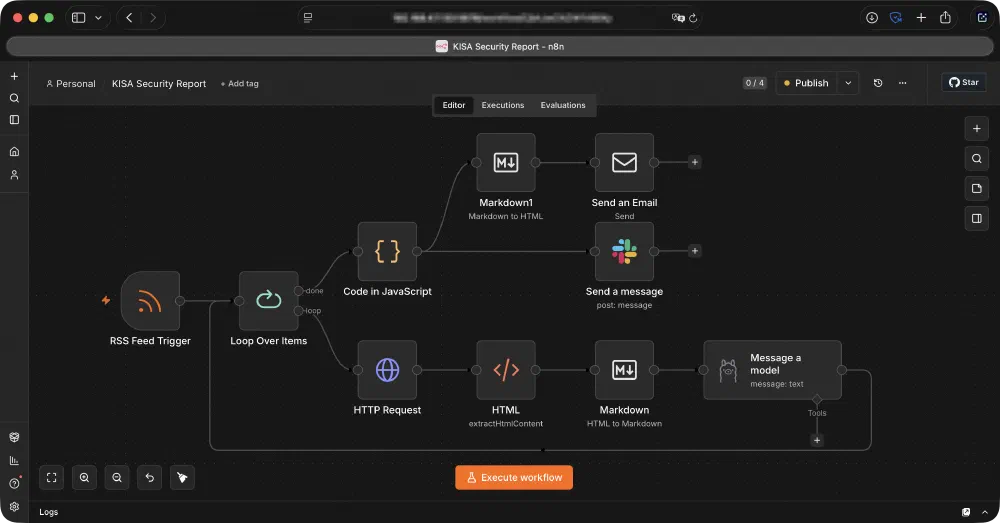Click the Loop Over Items done output
The image size is (1000, 523).
tap(298, 291)
